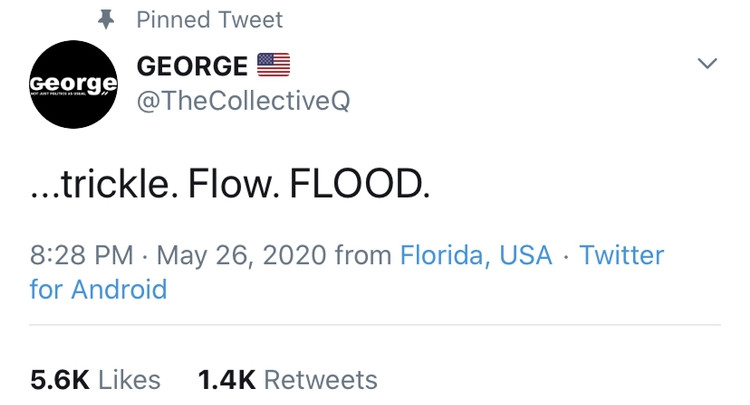This screenshot has width=750, height=405.
Task: Click the US flag emoji beside GEORGE
Action: 274,66
